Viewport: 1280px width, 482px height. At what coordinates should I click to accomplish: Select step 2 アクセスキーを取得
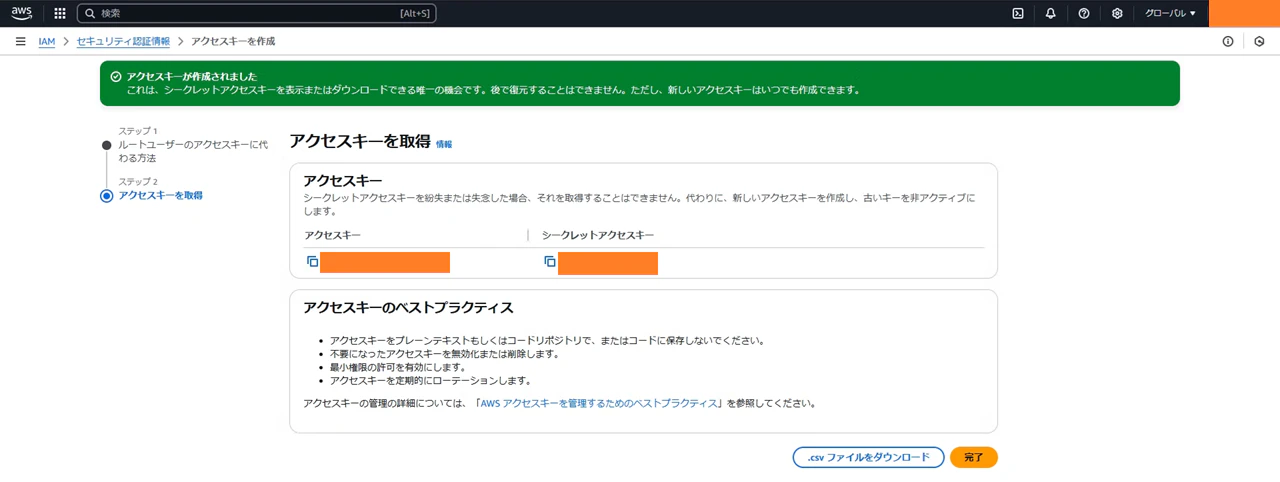click(x=160, y=195)
